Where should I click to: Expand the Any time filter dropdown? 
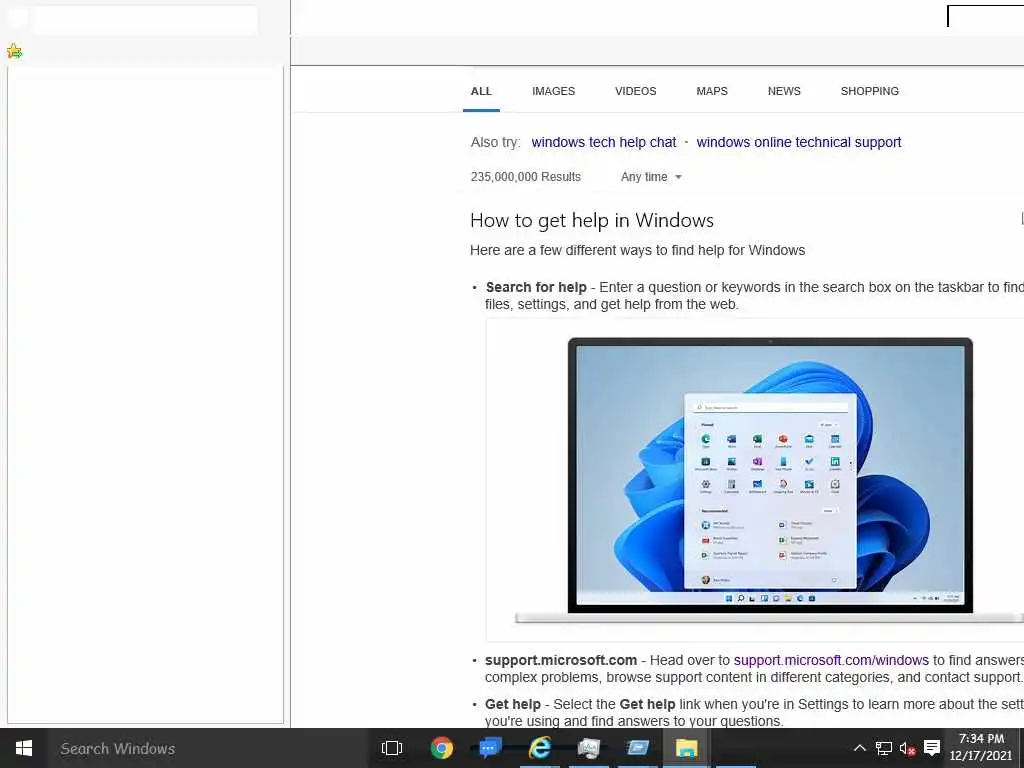point(651,177)
